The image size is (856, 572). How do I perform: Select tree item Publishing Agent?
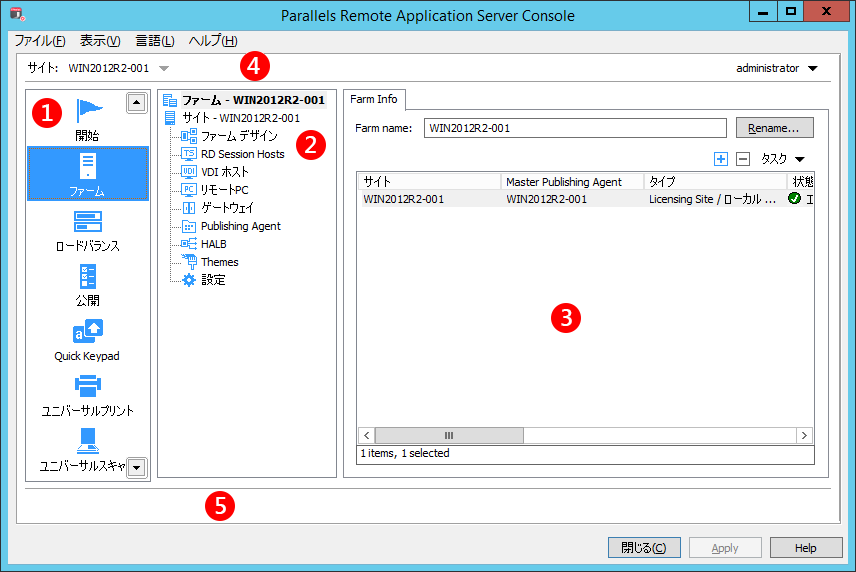[x=241, y=226]
